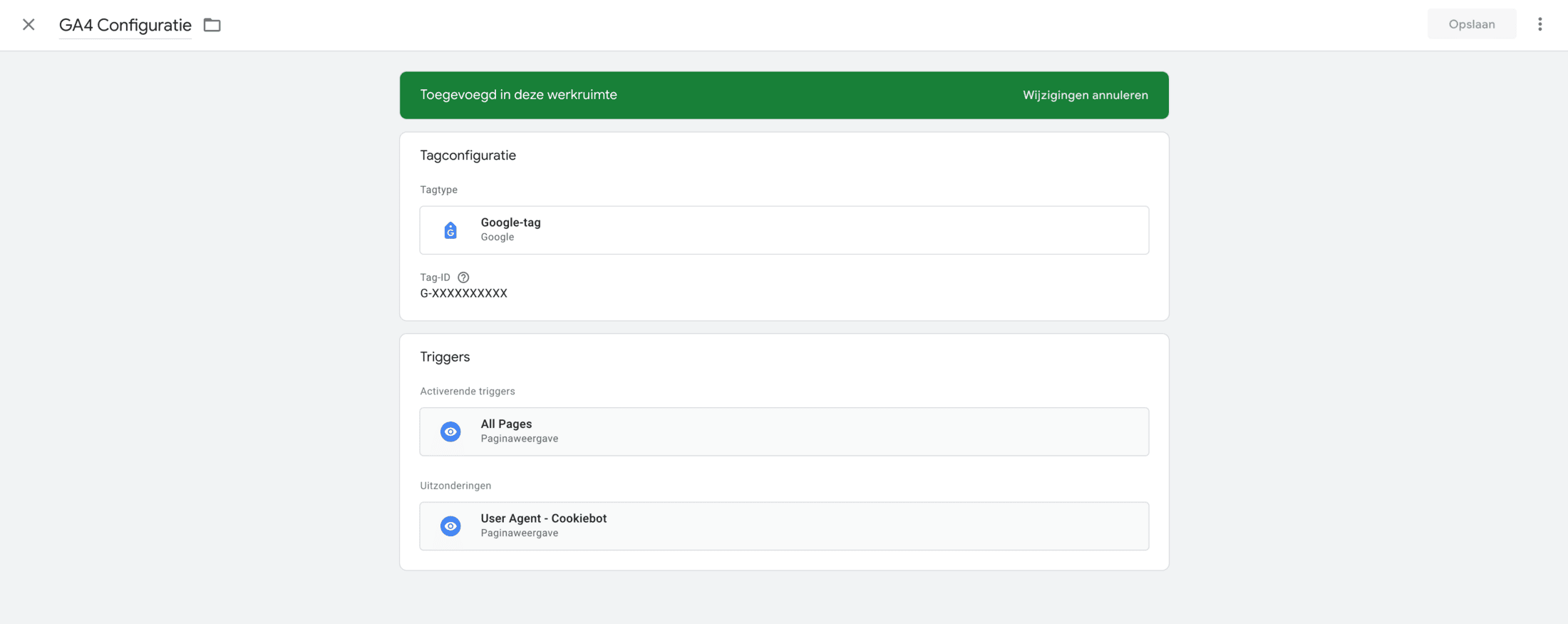Image resolution: width=1568 pixels, height=624 pixels.
Task: Open the Tag-ID help question mark
Action: [x=463, y=277]
